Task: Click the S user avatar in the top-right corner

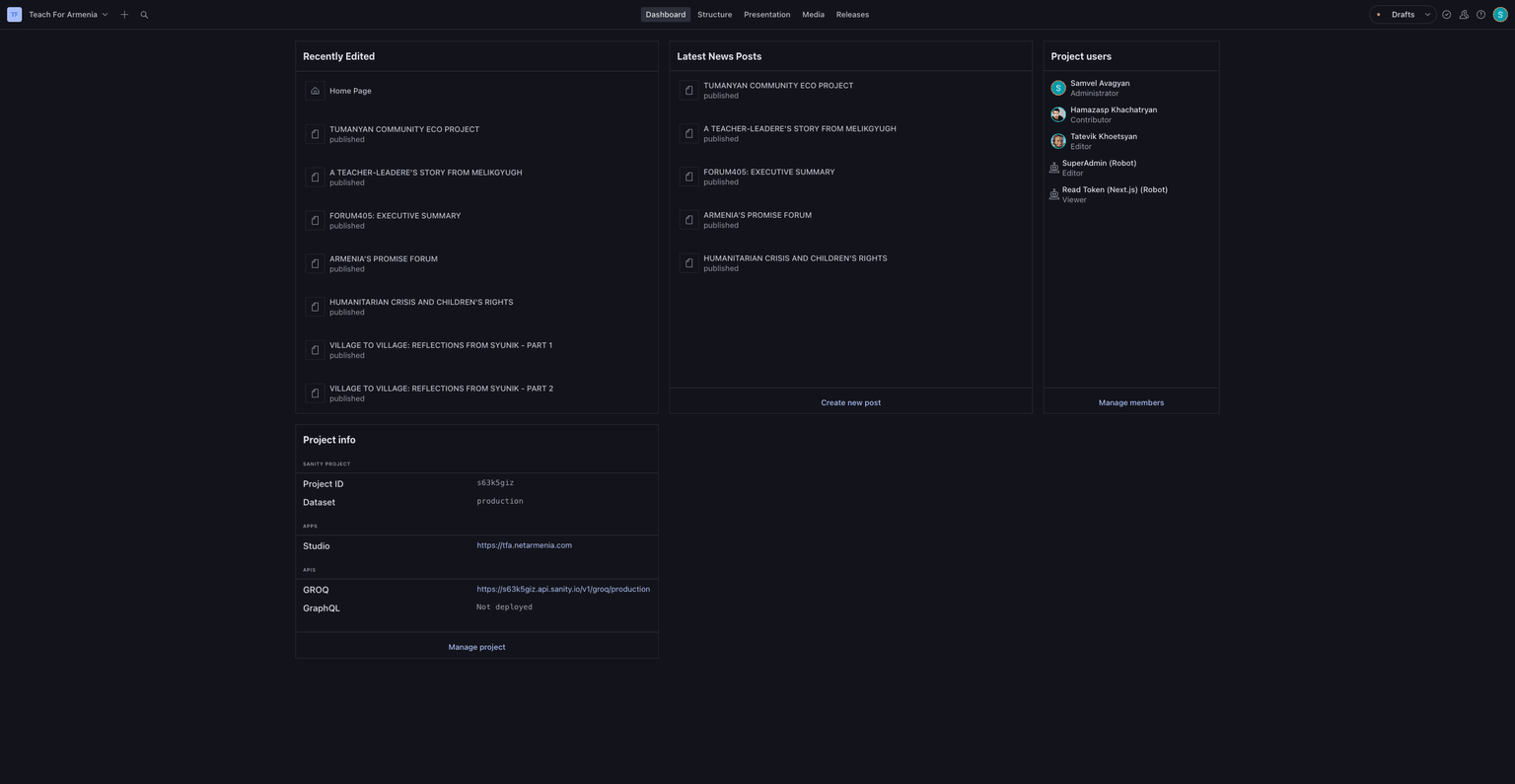Action: [x=1499, y=14]
